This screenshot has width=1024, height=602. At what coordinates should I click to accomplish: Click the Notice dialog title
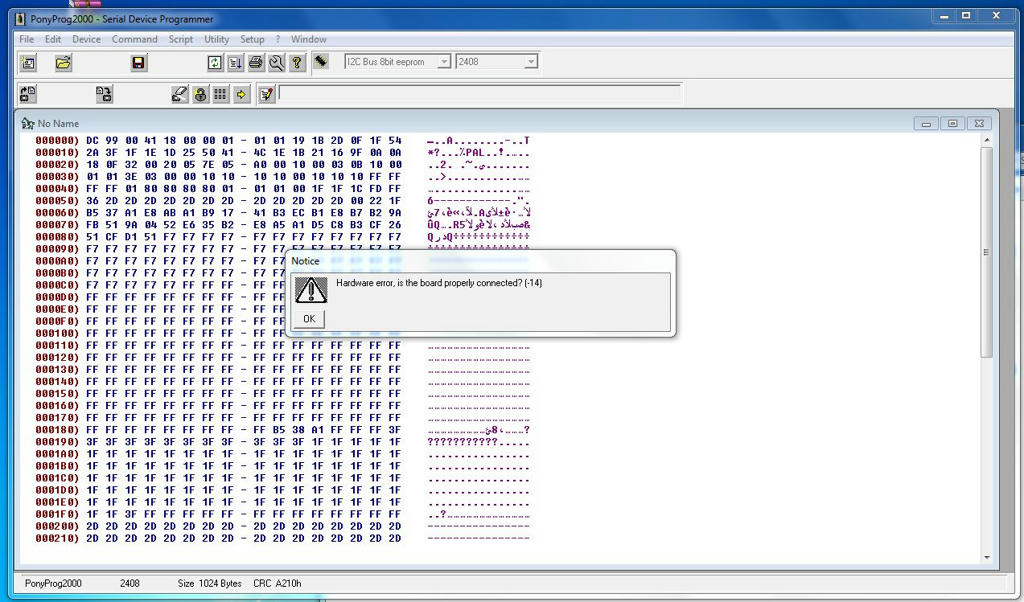pos(305,261)
